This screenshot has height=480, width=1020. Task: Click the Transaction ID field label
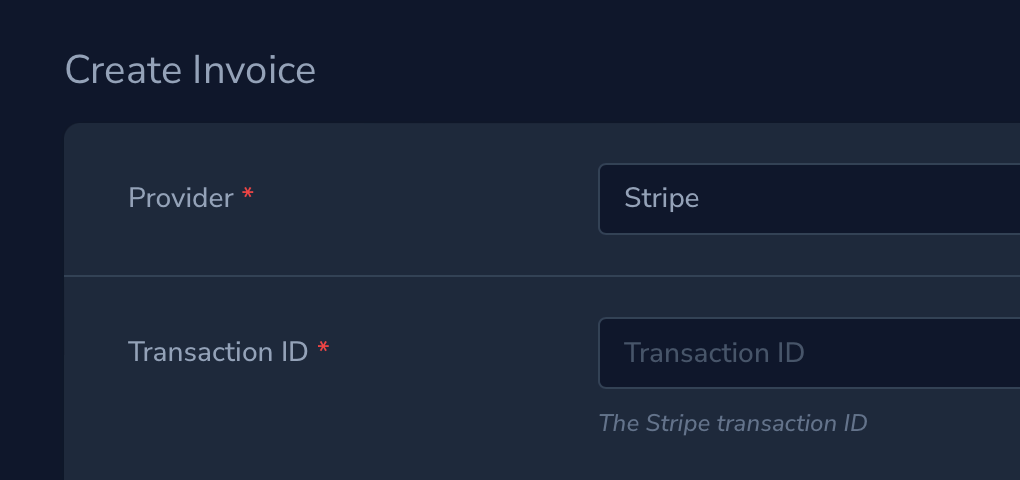(x=217, y=352)
